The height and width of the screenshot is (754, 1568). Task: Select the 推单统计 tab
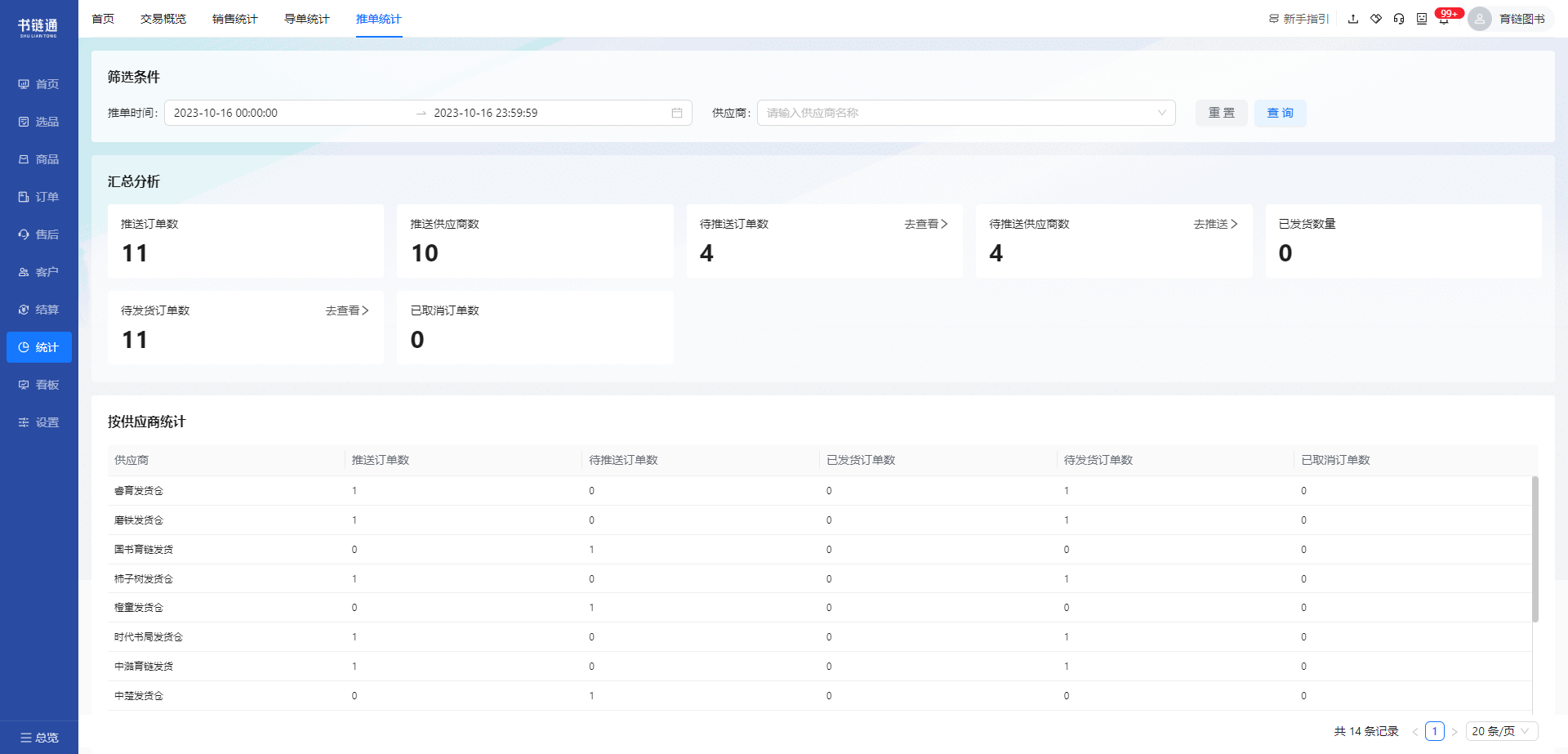(379, 19)
